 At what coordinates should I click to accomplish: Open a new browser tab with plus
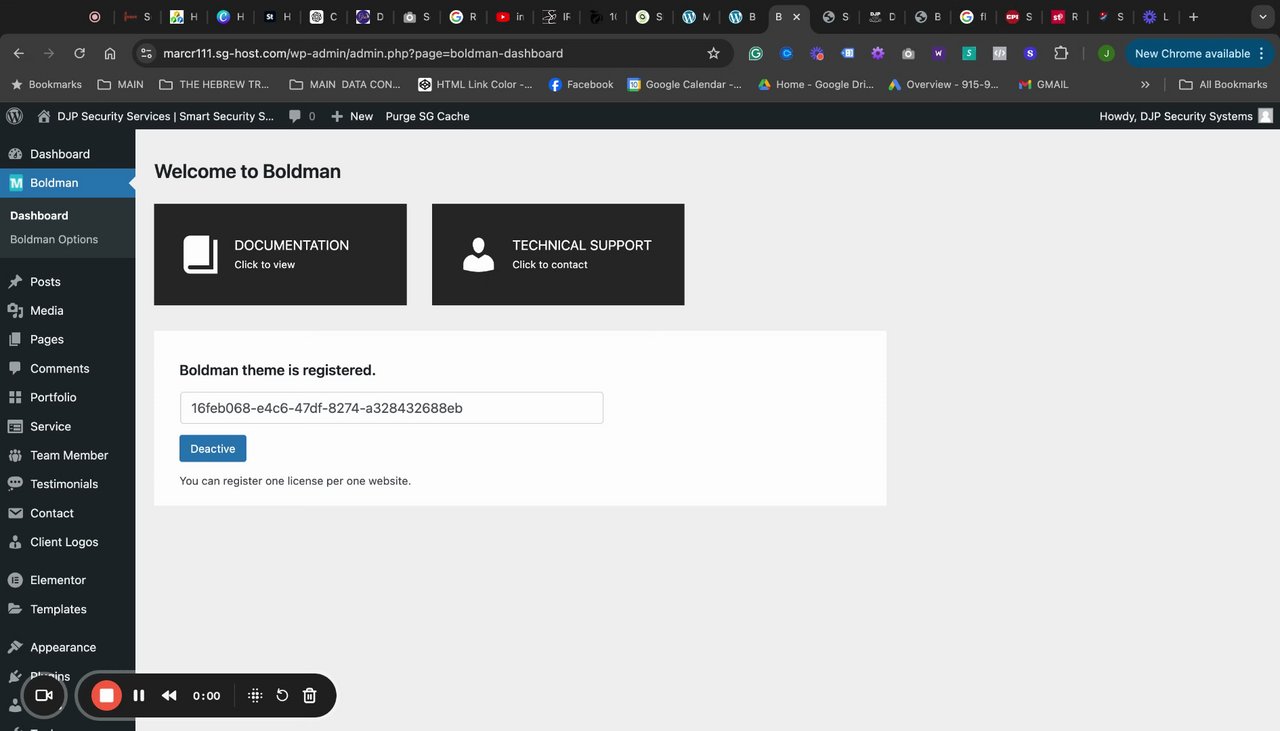pyautogui.click(x=1193, y=17)
